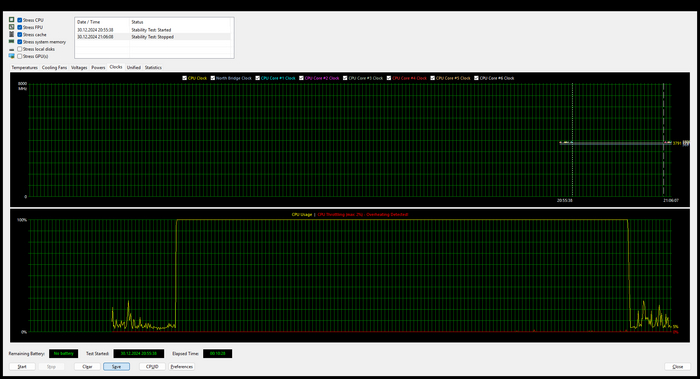Screen dimensions: 700x379
Task: Open the Powers tab
Action: (x=98, y=67)
